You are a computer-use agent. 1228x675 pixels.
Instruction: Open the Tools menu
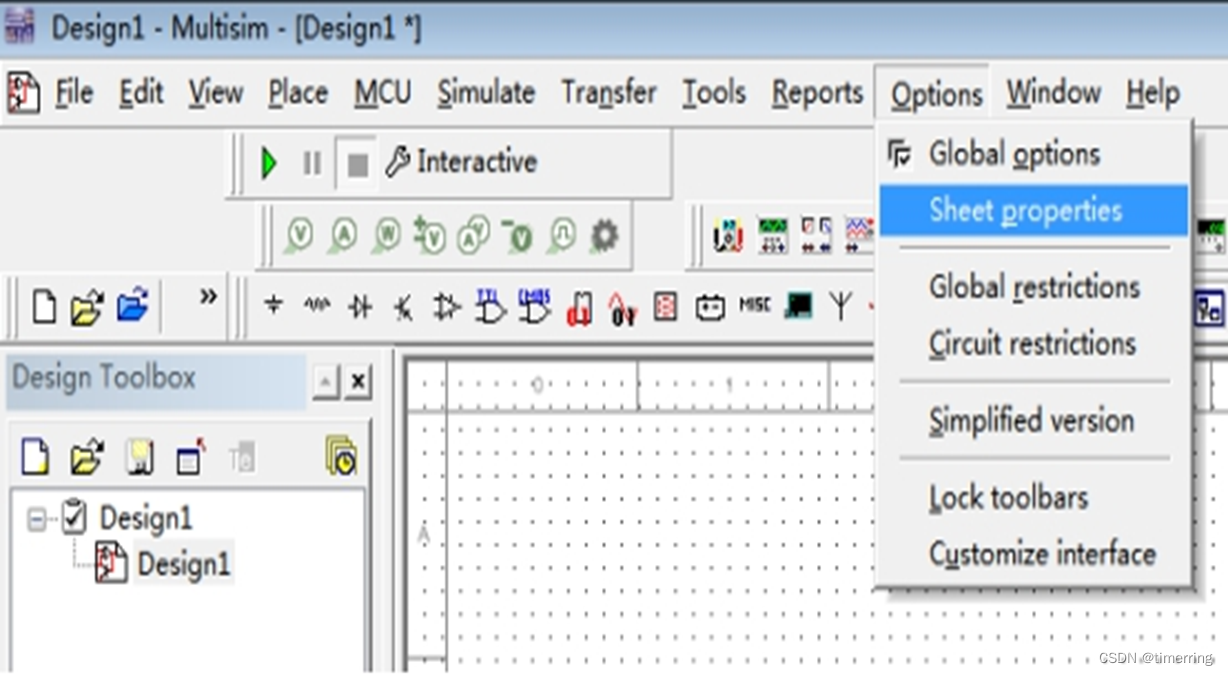(x=714, y=93)
